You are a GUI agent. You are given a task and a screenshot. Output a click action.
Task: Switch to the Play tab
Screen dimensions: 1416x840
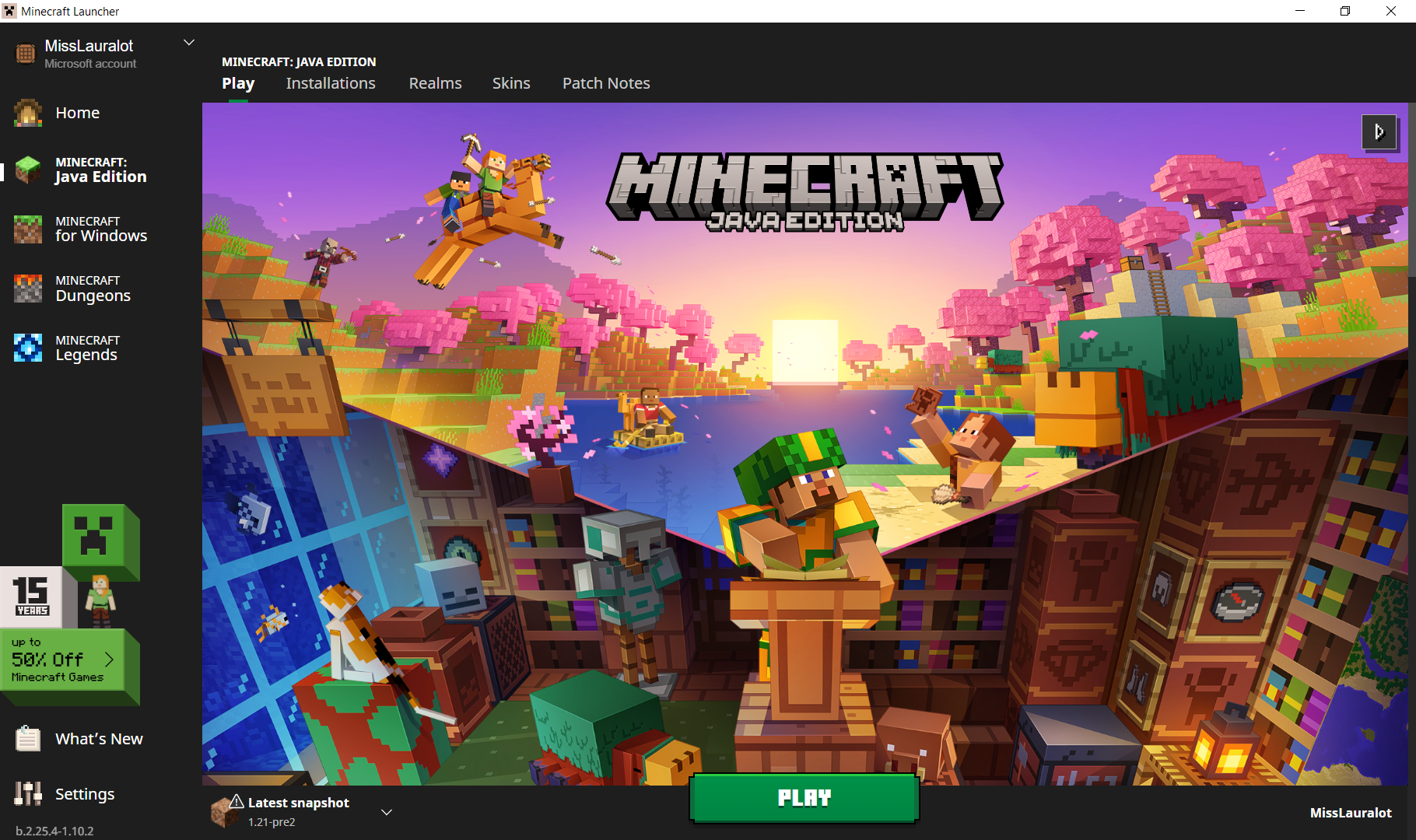(x=238, y=83)
